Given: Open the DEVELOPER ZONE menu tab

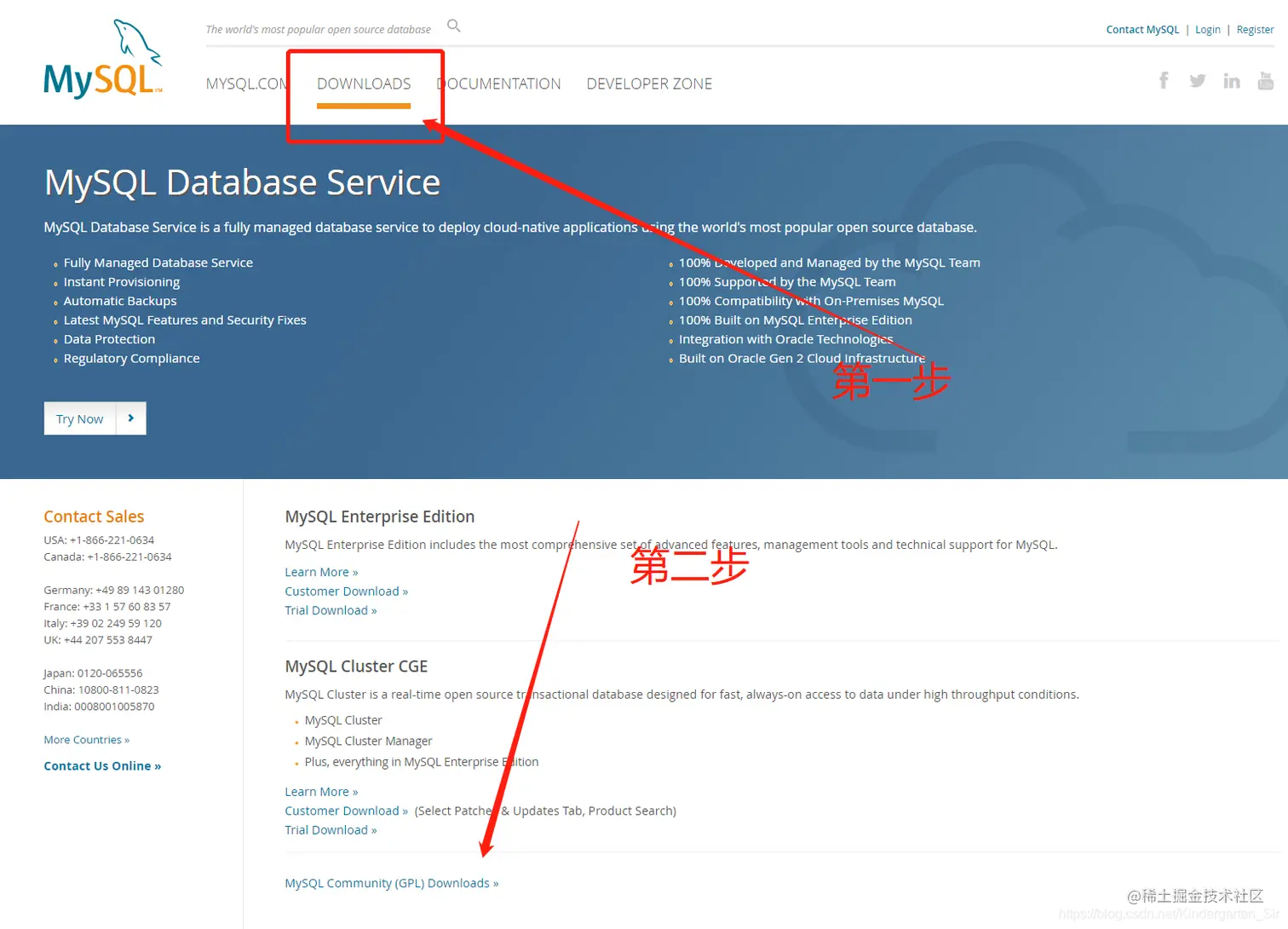Looking at the screenshot, I should click(649, 84).
